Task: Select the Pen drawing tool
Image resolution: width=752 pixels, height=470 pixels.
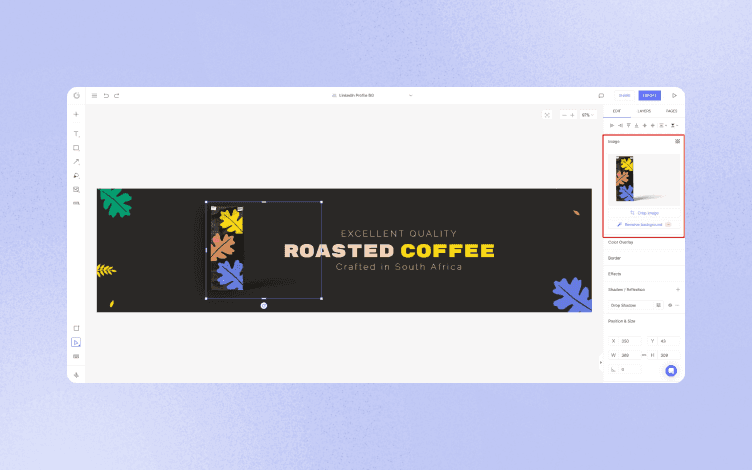Action: point(76,176)
